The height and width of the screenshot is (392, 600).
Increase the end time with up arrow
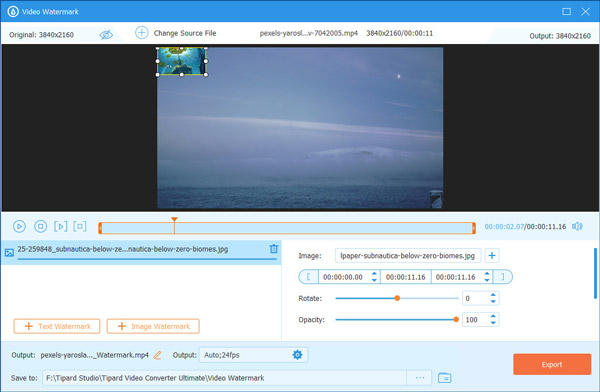point(487,274)
